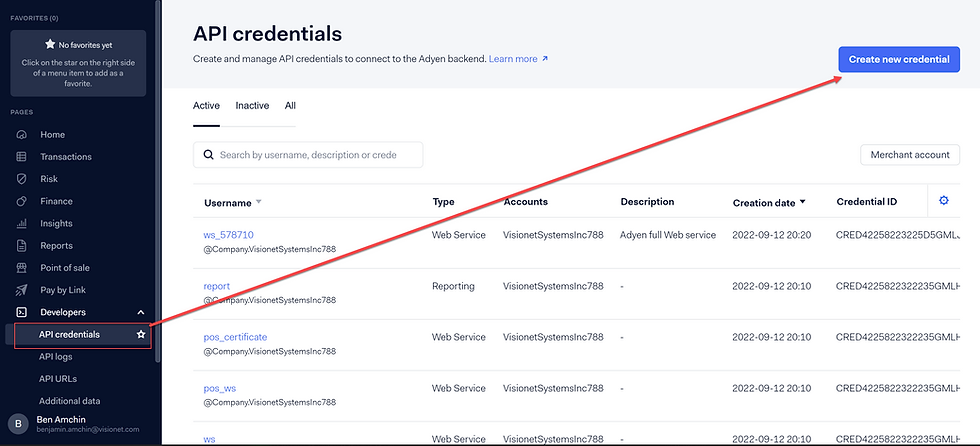Click Create new credential button
Viewport: 980px width, 446px height.
[x=899, y=59]
